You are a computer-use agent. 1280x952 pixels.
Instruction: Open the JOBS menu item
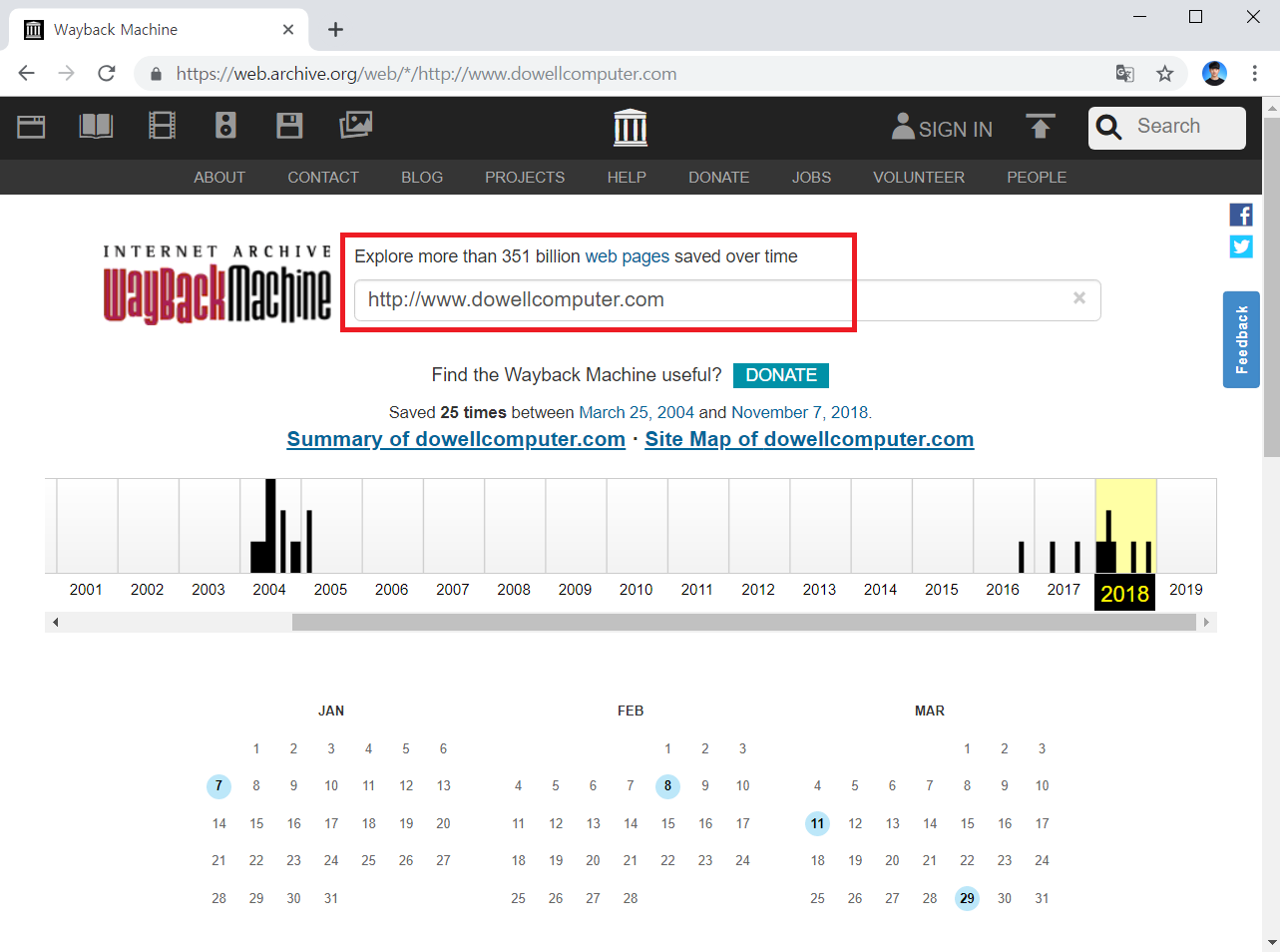(811, 177)
